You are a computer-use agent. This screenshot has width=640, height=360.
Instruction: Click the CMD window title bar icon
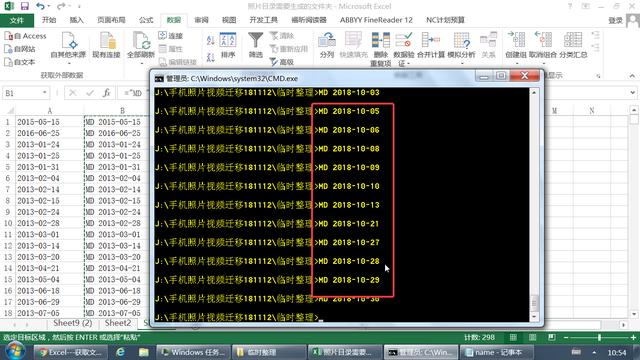tap(159, 78)
